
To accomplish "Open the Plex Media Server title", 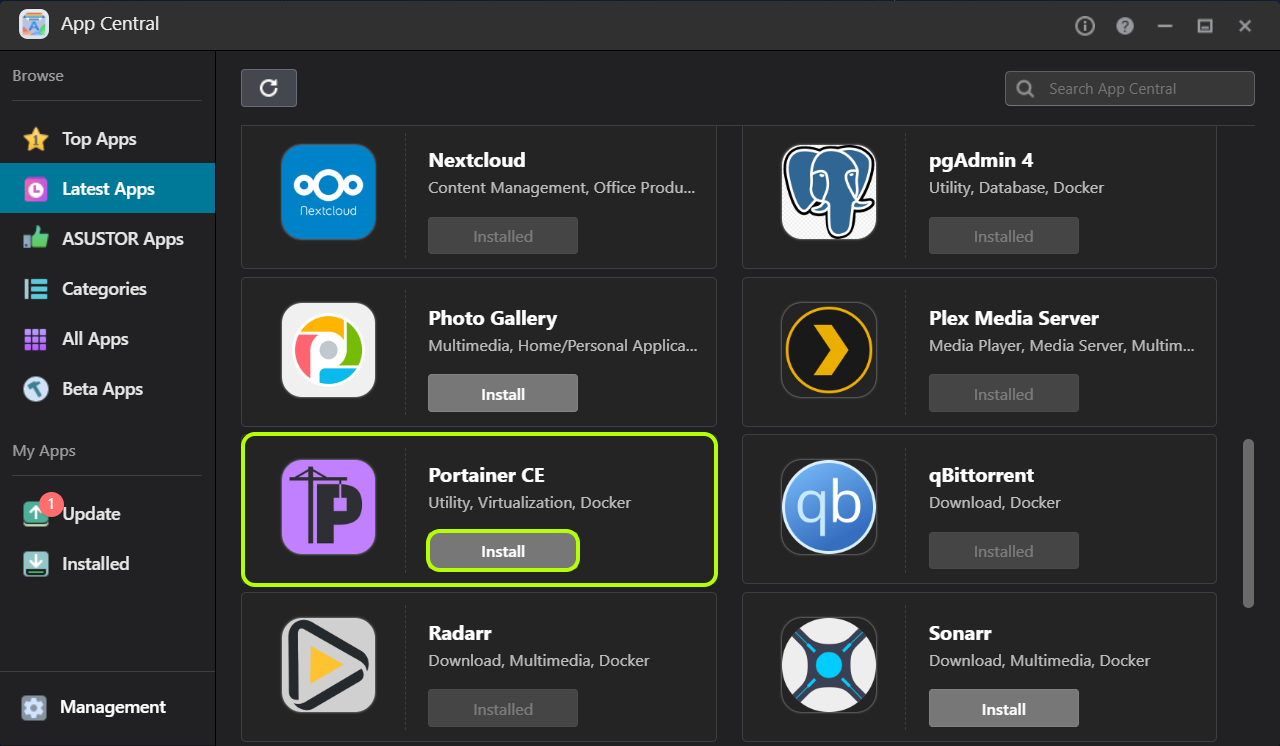I will coord(1014,318).
